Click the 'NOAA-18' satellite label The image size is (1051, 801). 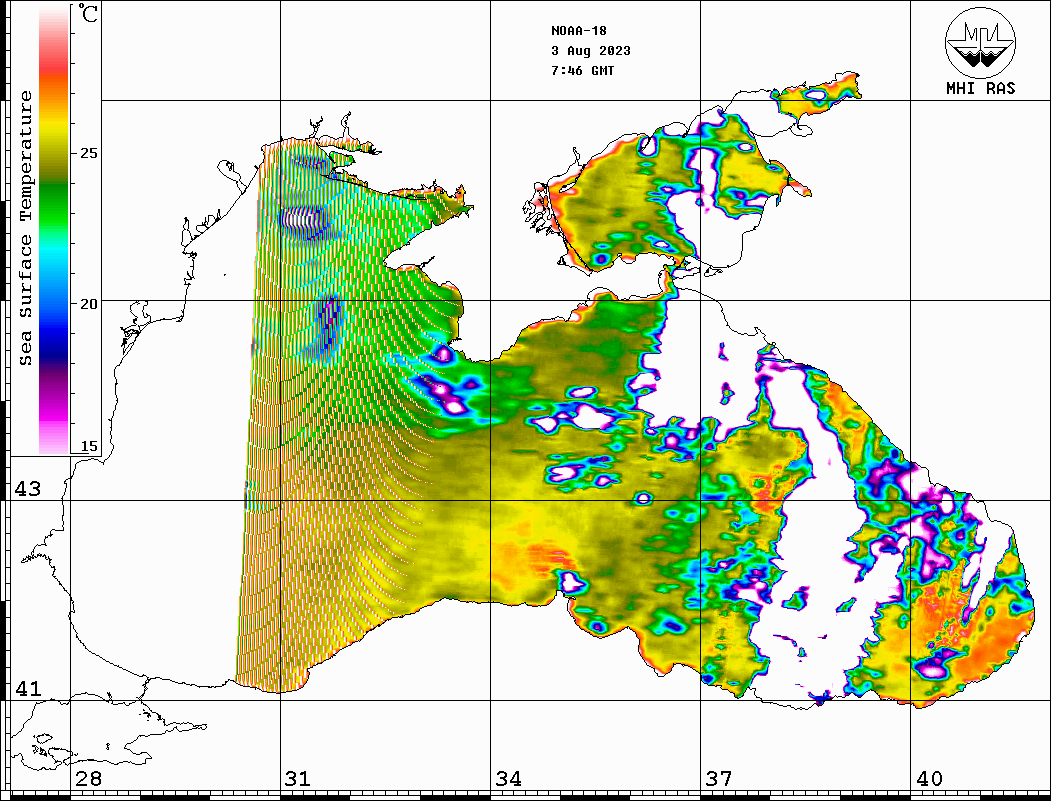tap(579, 31)
